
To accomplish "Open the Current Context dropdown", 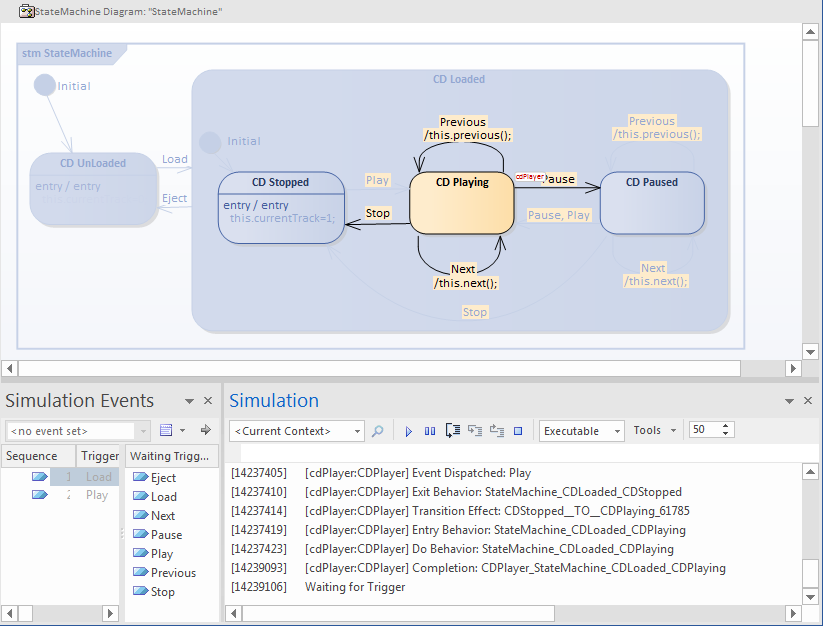I will point(358,430).
